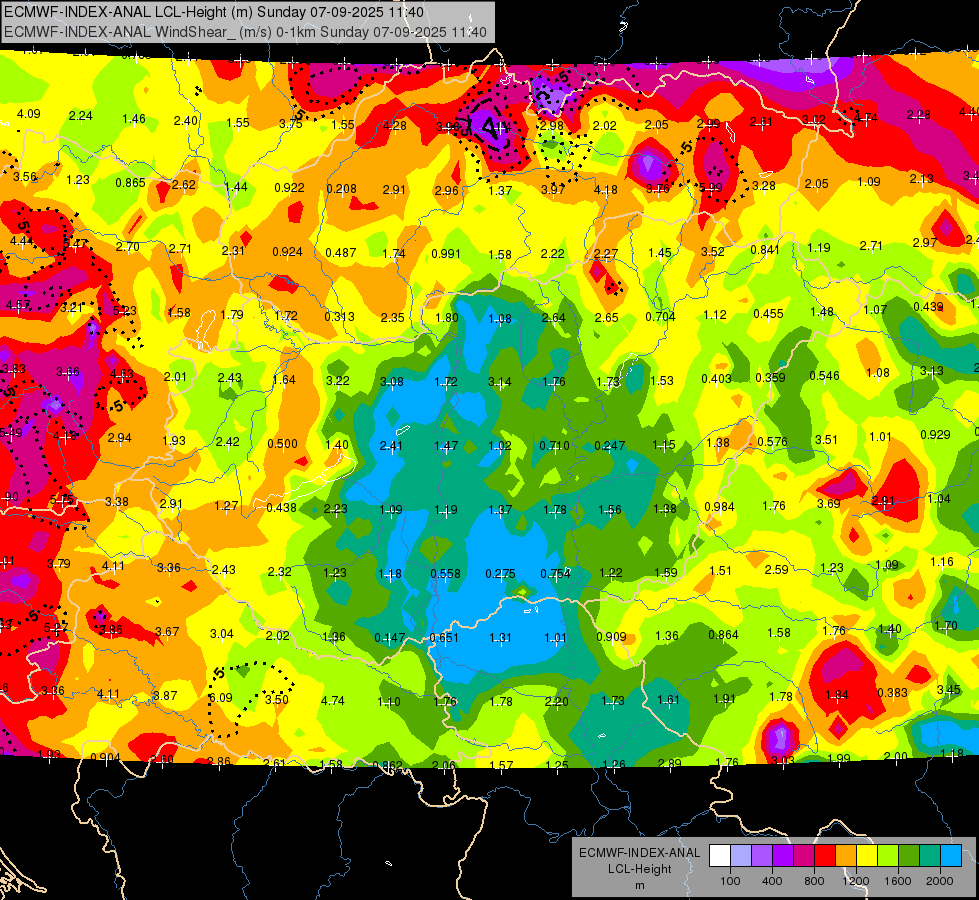Click the white legend color swatch

click(720, 855)
